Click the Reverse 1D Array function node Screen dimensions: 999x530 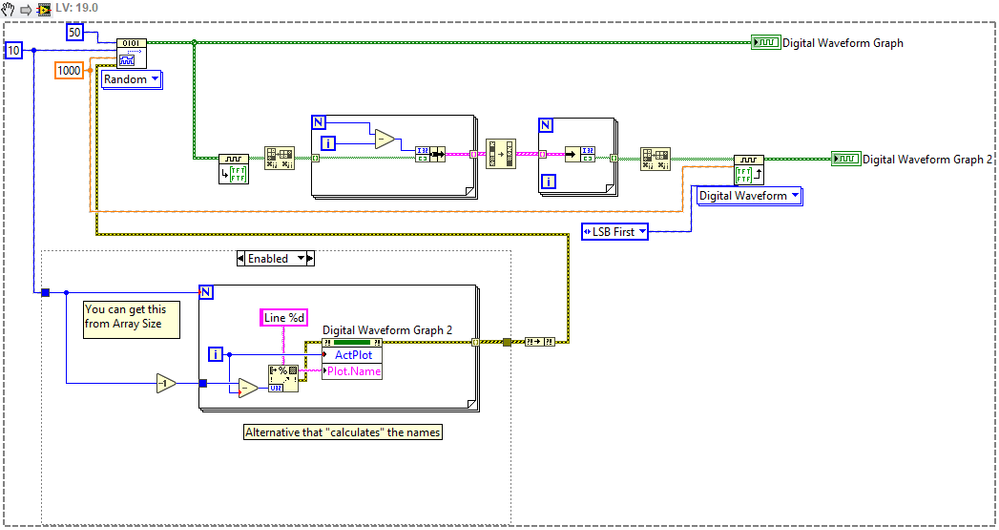(x=501, y=154)
